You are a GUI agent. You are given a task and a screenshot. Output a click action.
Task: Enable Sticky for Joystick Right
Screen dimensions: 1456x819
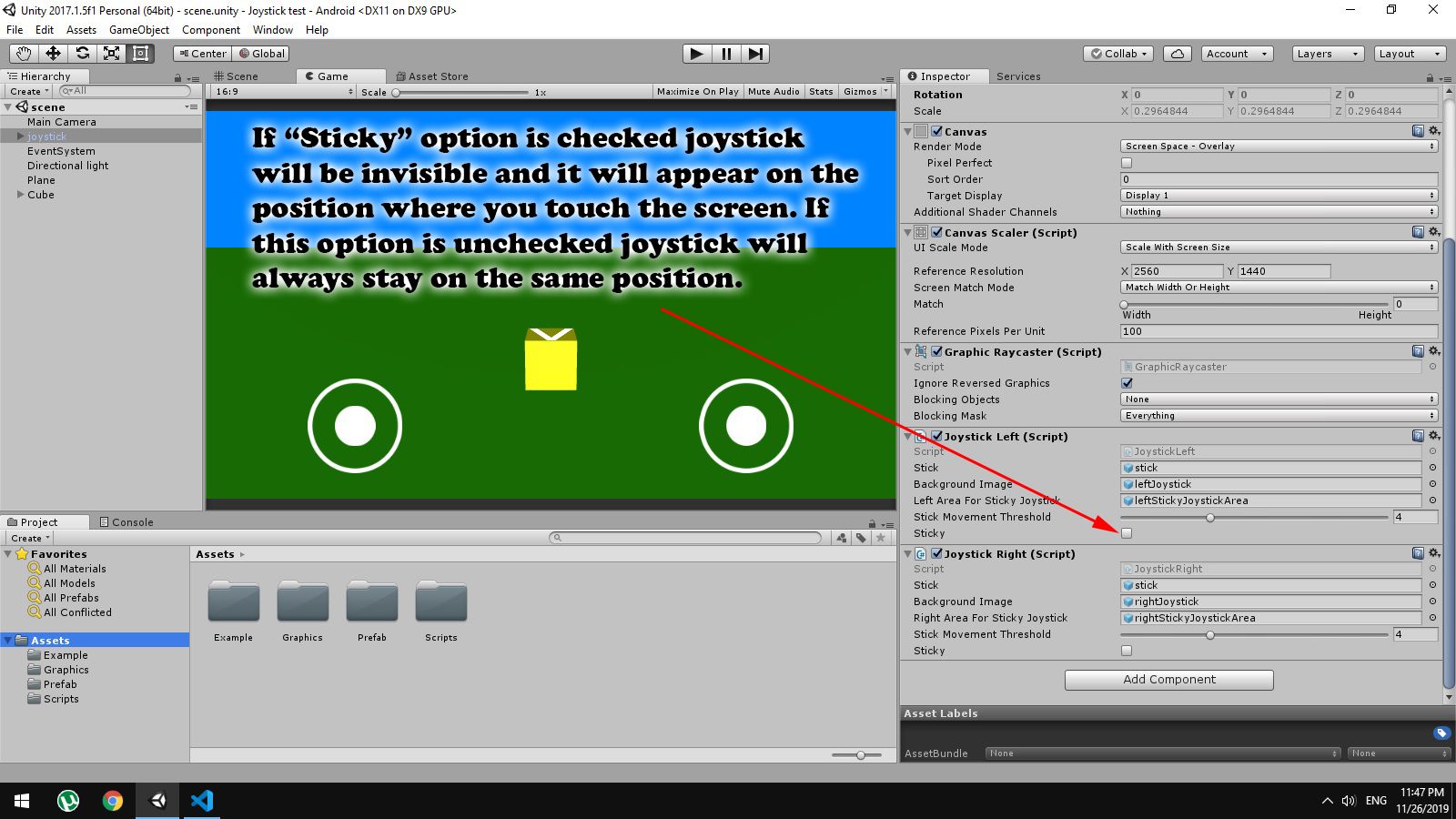pos(1127,651)
